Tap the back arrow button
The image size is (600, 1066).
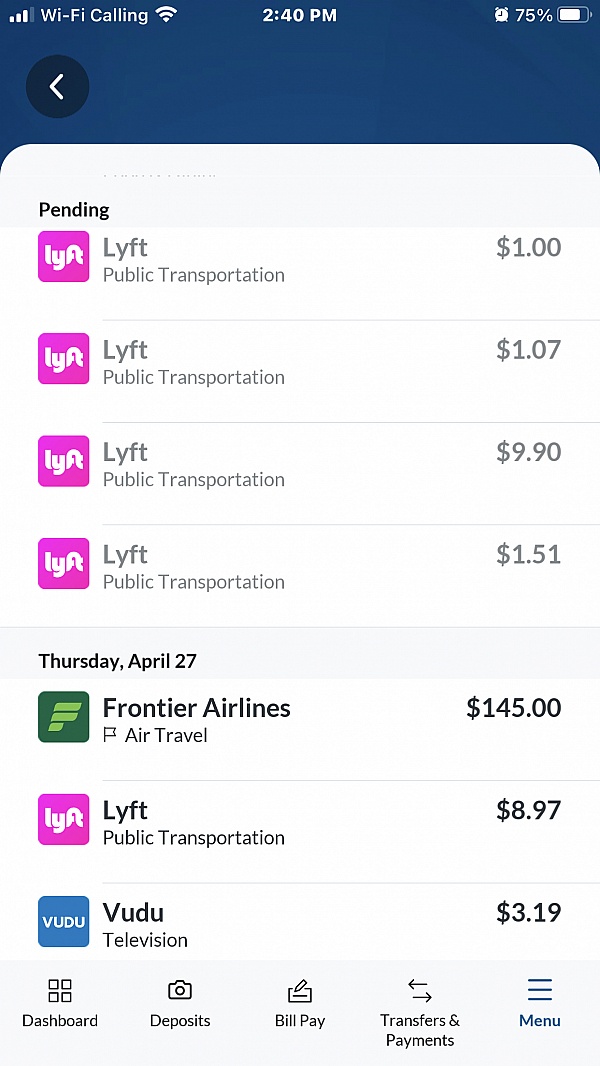57,87
